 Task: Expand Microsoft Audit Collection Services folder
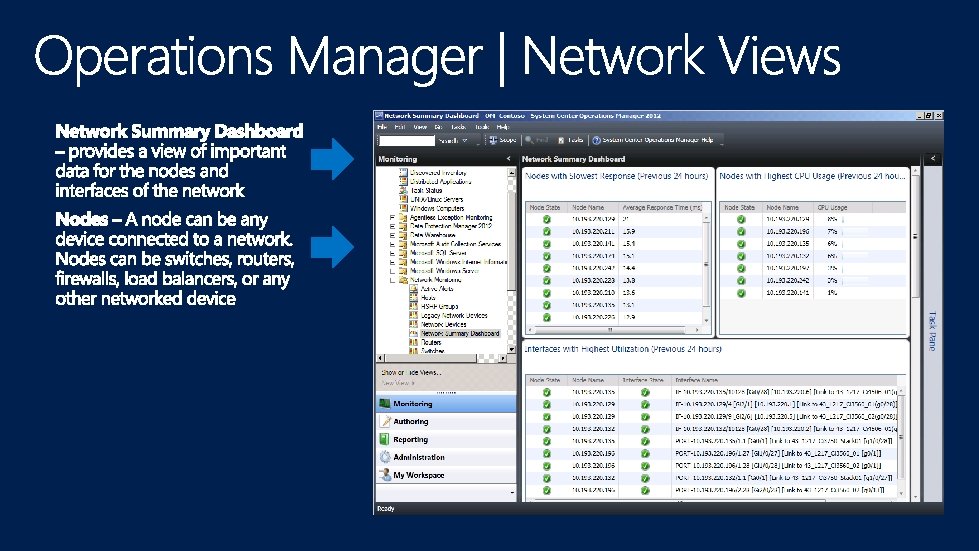393,244
